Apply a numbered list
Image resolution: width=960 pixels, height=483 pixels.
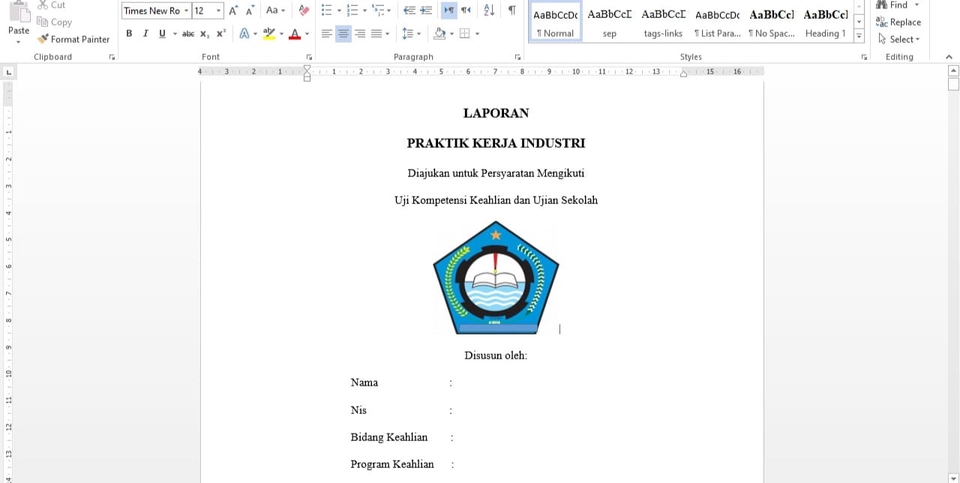[352, 10]
